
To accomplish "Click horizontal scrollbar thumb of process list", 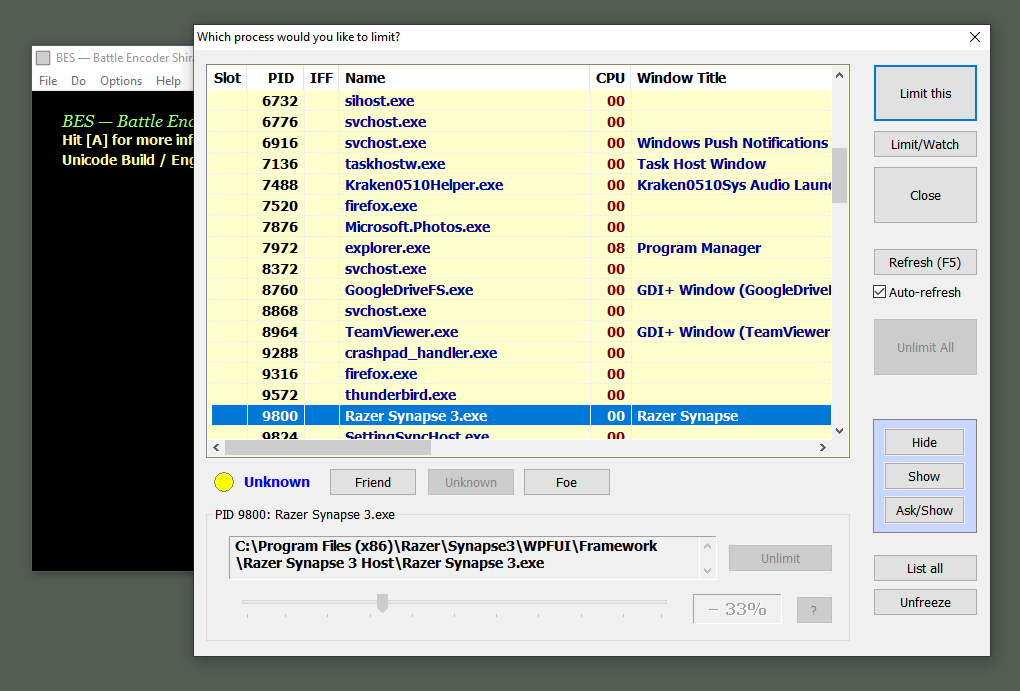I will point(328,448).
